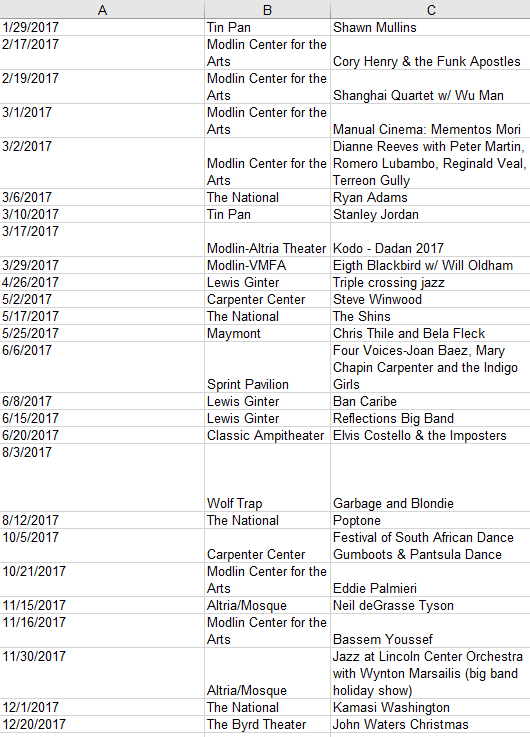Select column A header
The width and height of the screenshot is (530, 737).
coord(102,9)
